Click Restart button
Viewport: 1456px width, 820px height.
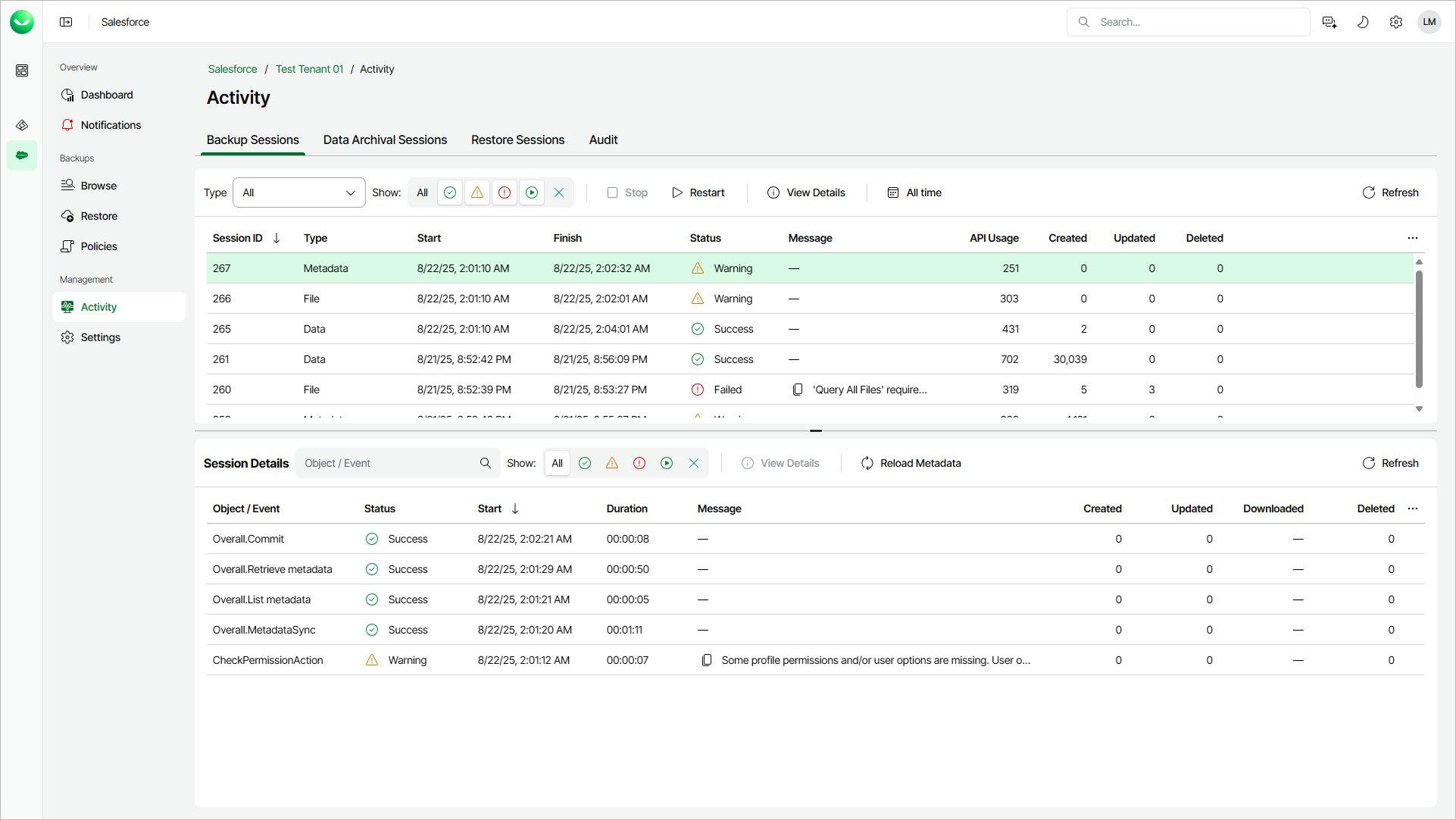pos(698,192)
